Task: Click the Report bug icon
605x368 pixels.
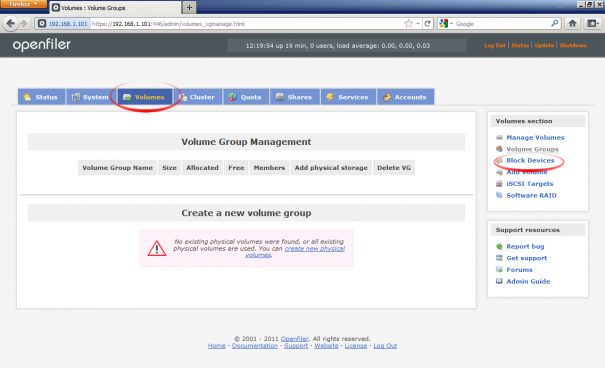Action: 499,246
